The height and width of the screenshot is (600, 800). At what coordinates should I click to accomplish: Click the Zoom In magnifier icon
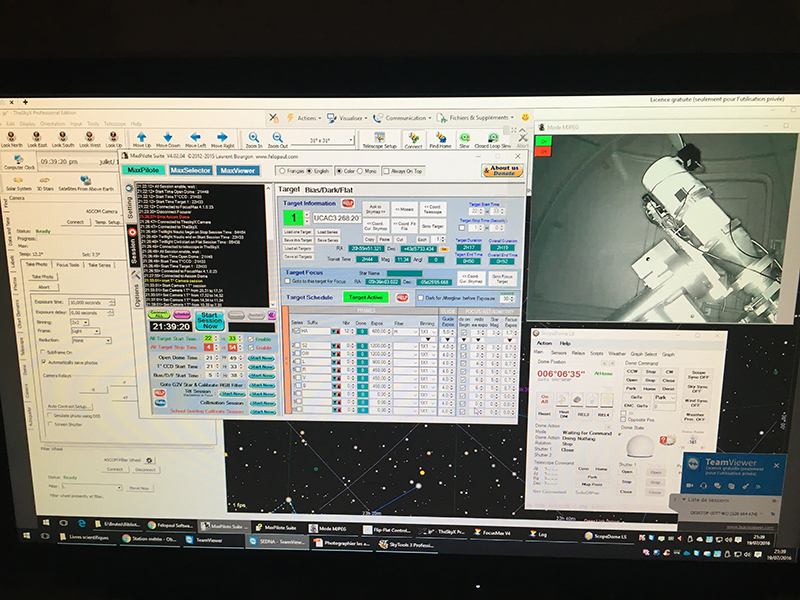pos(254,137)
